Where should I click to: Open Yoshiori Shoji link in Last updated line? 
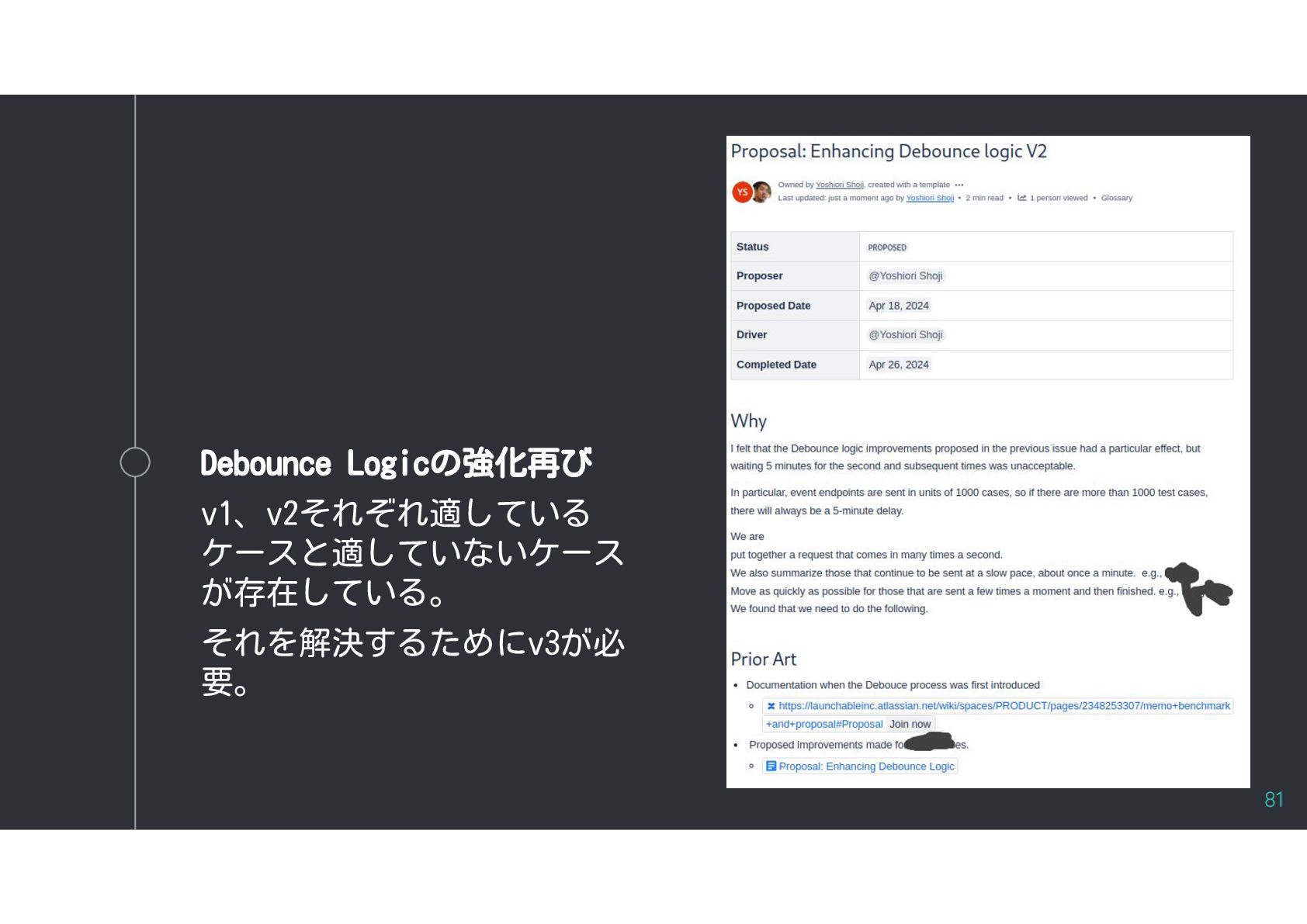[930, 198]
